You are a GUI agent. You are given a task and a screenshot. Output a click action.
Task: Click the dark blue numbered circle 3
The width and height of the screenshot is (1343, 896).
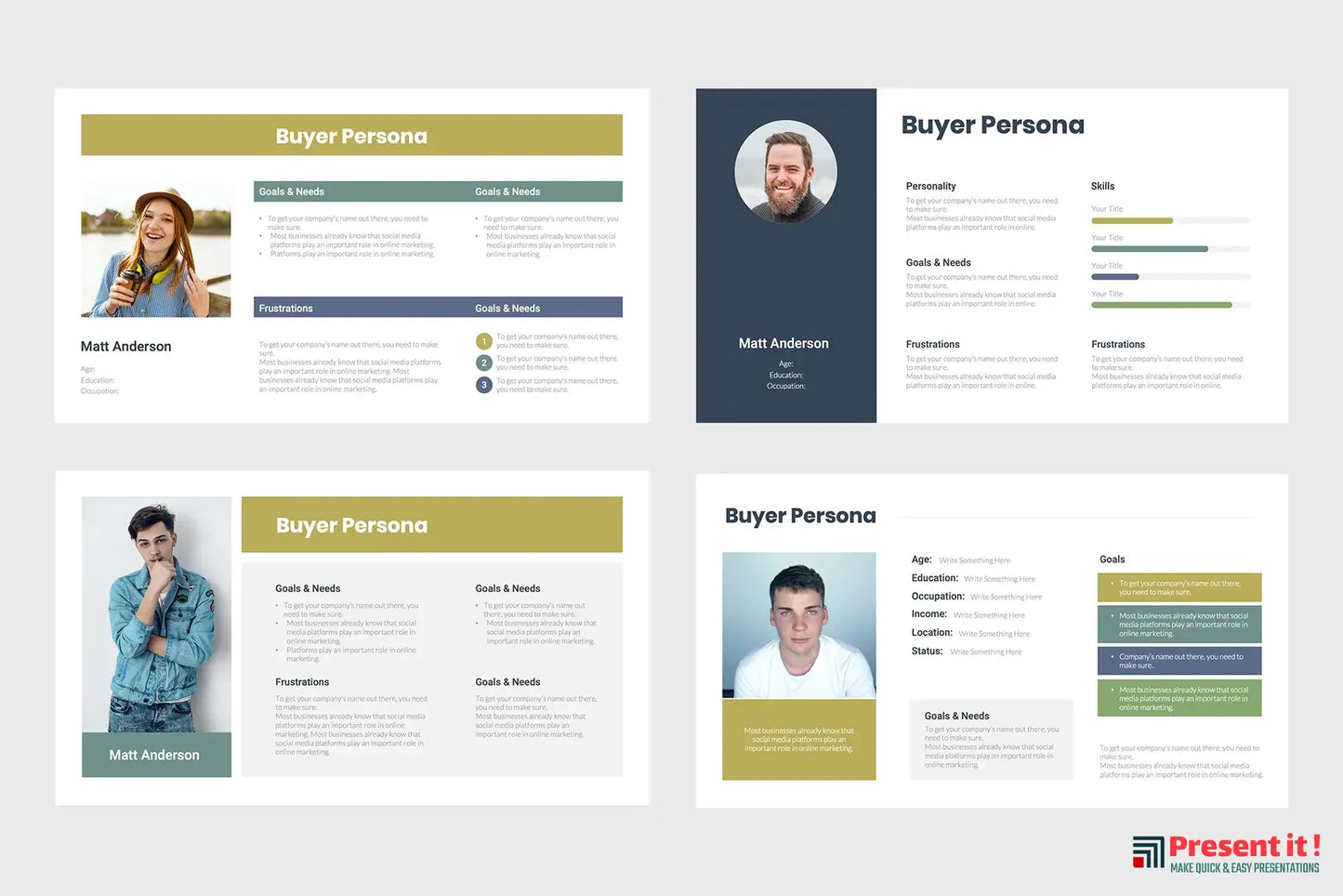[483, 385]
